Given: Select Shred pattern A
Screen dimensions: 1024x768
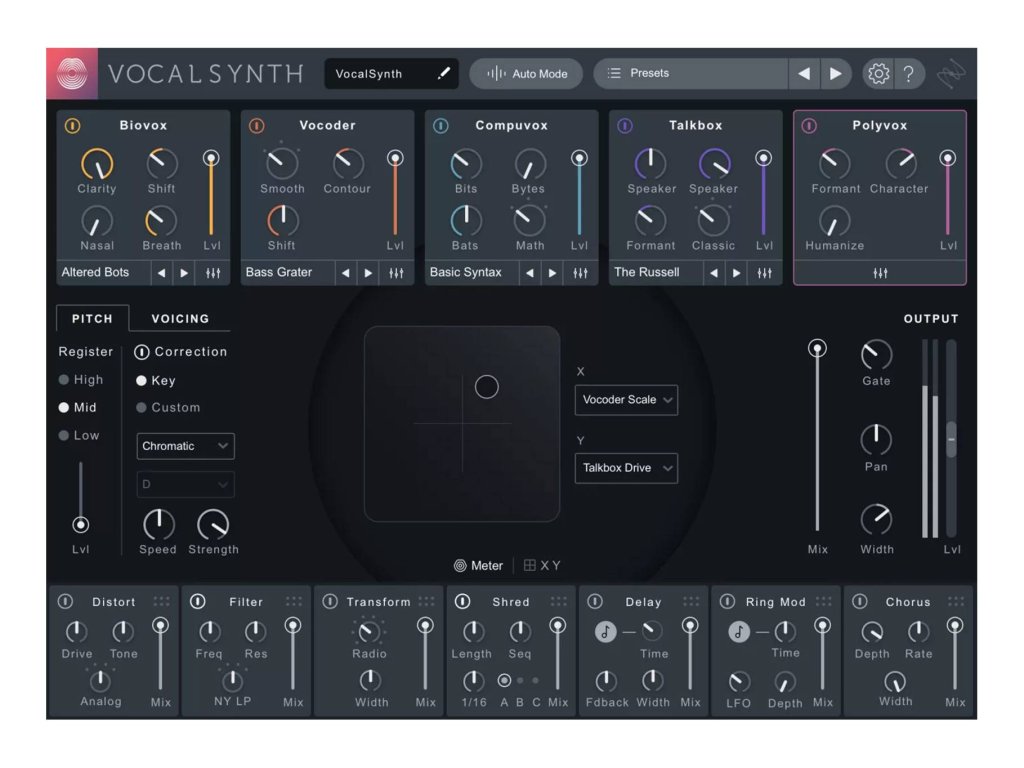Looking at the screenshot, I should coord(504,680).
